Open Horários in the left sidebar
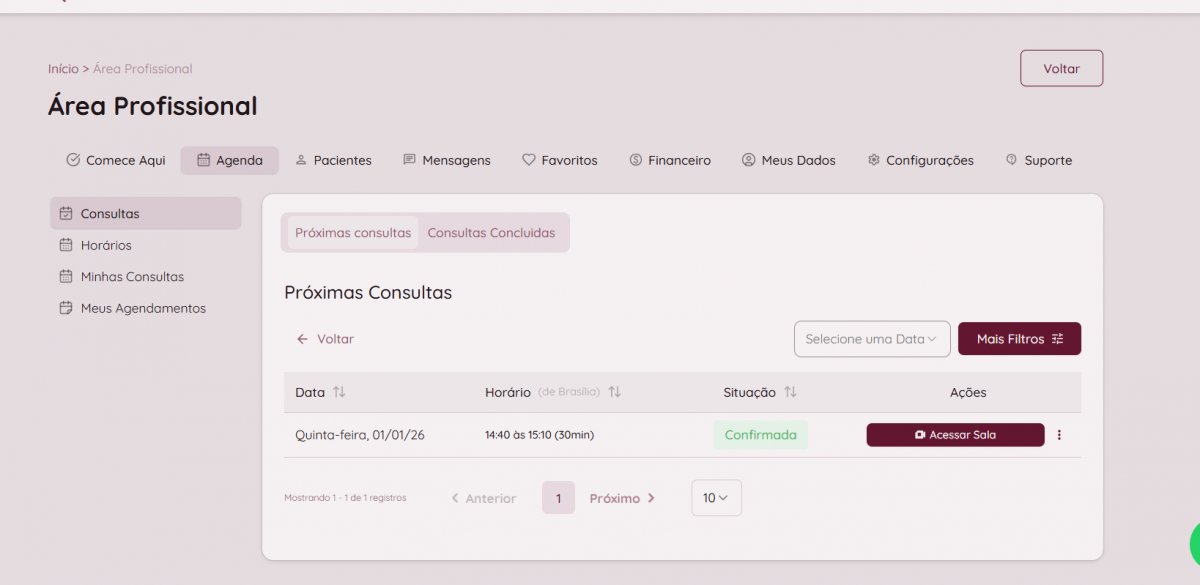 coord(105,245)
